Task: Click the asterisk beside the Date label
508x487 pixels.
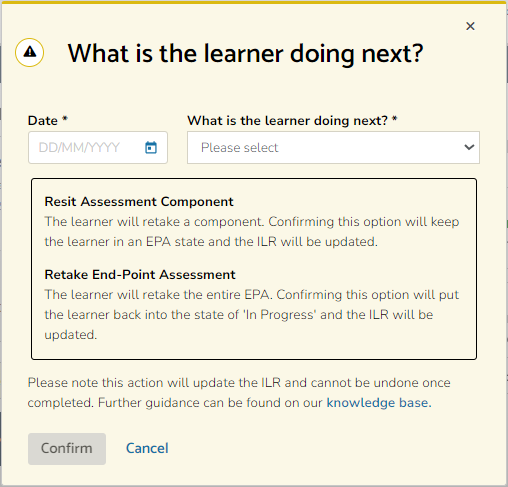Action: coord(65,119)
